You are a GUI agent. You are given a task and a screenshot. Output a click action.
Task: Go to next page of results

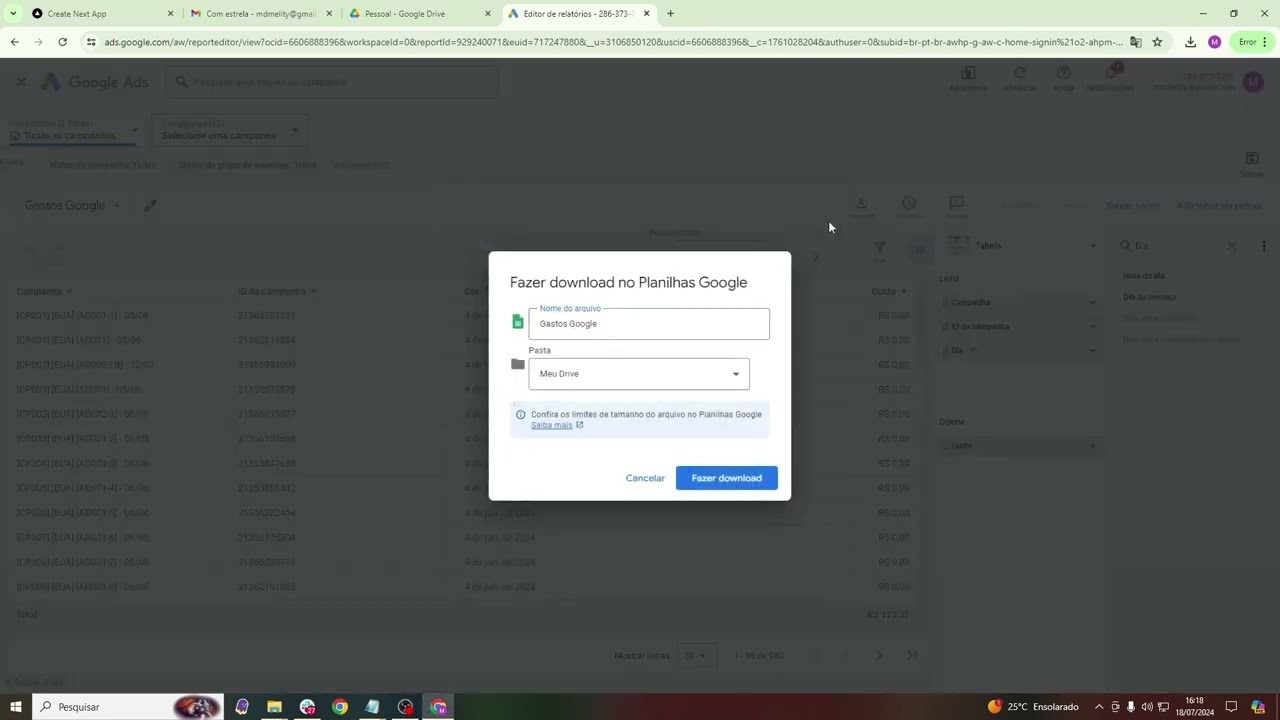click(879, 656)
